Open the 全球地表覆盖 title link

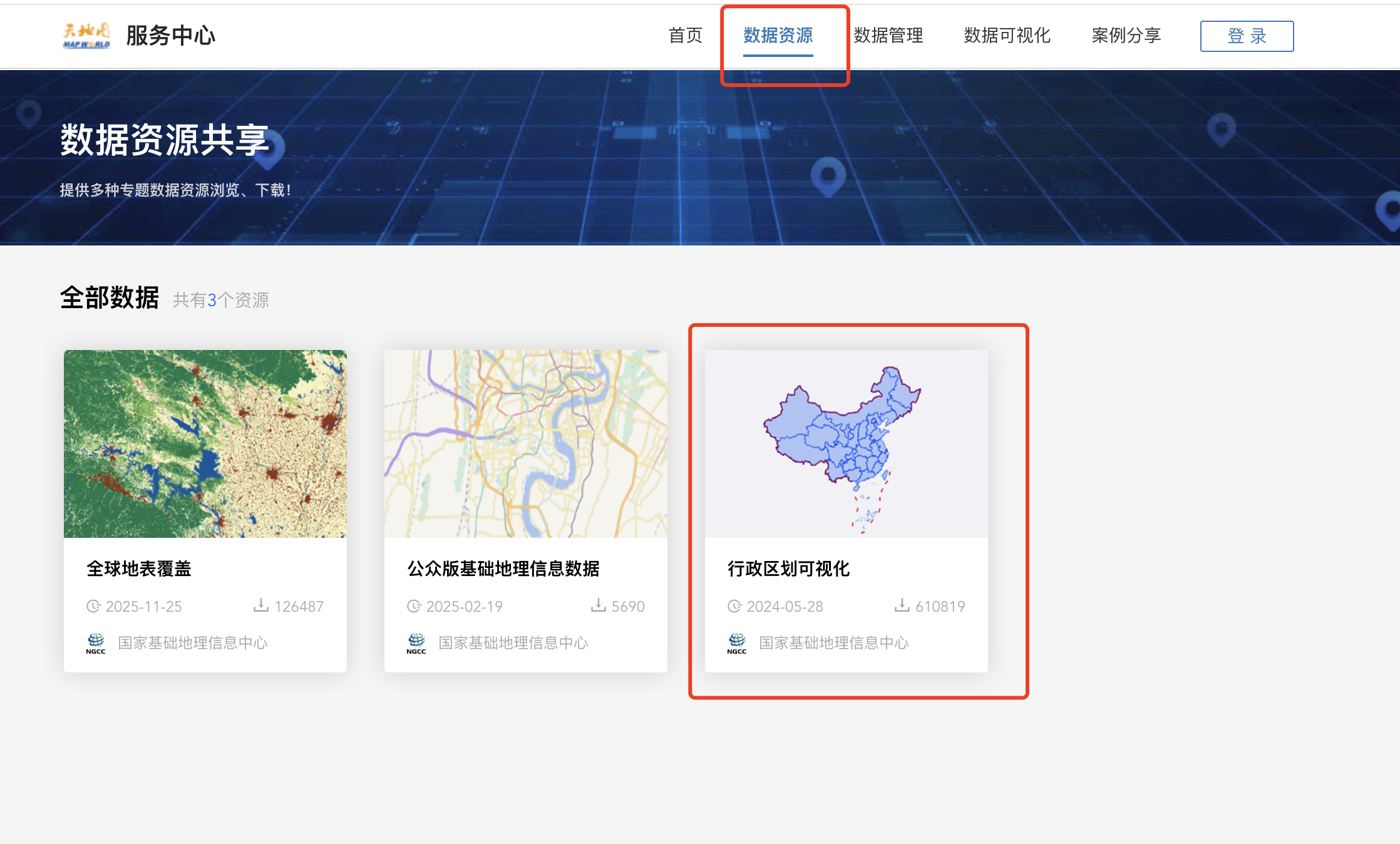(x=139, y=569)
